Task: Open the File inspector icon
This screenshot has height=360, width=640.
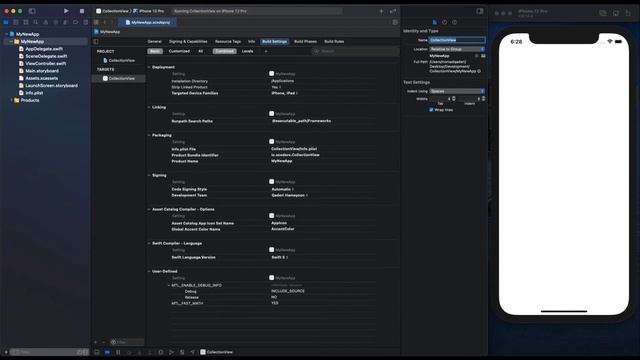Action: coord(435,22)
